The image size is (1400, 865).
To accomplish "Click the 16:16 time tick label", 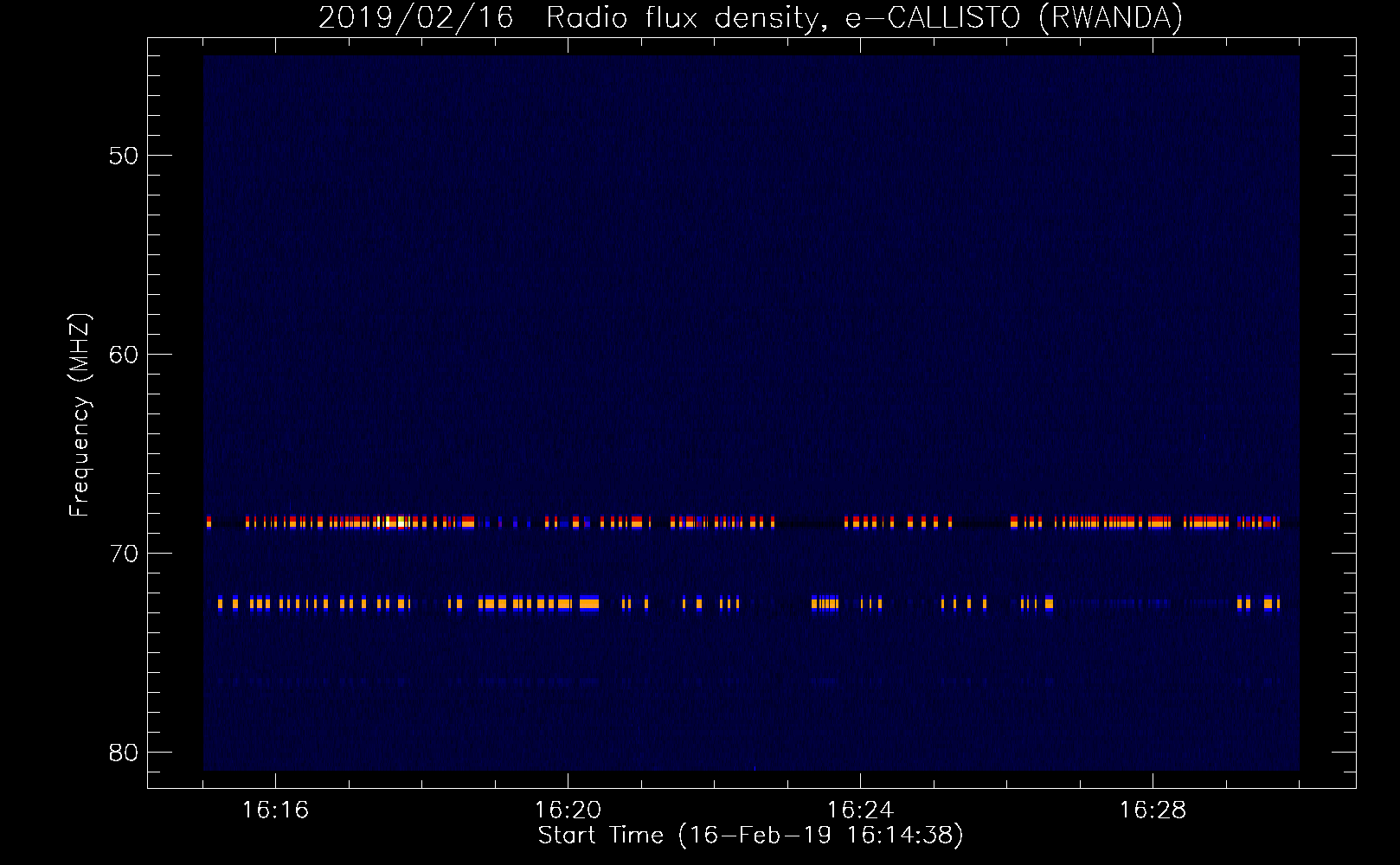I will coord(275,811).
